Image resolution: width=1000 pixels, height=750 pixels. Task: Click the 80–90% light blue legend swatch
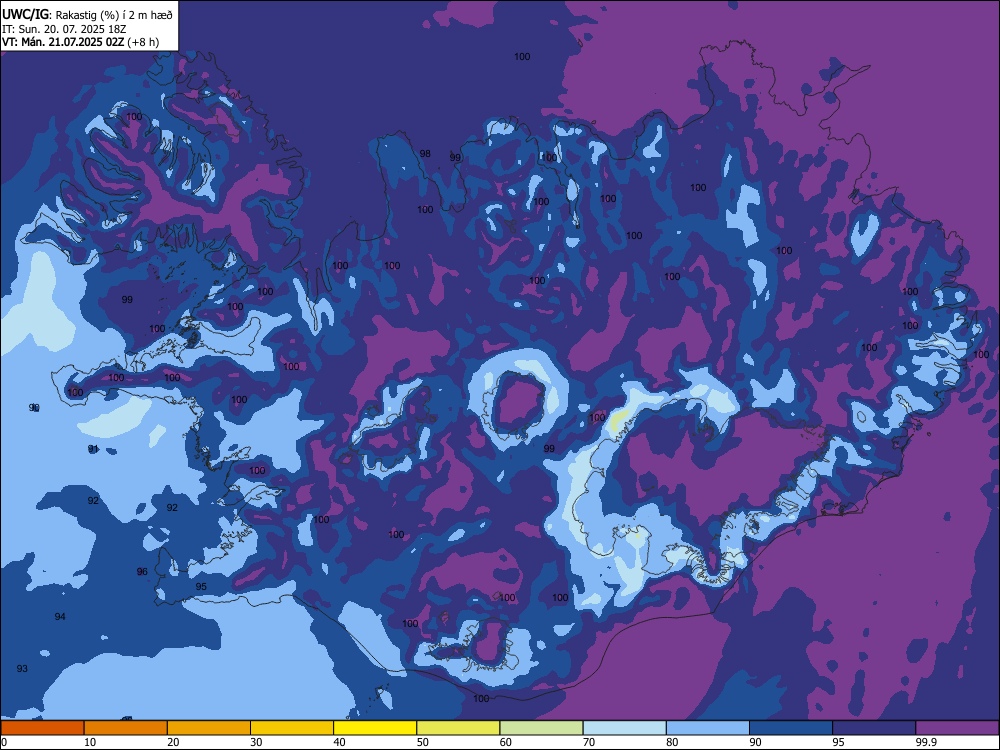point(708,728)
